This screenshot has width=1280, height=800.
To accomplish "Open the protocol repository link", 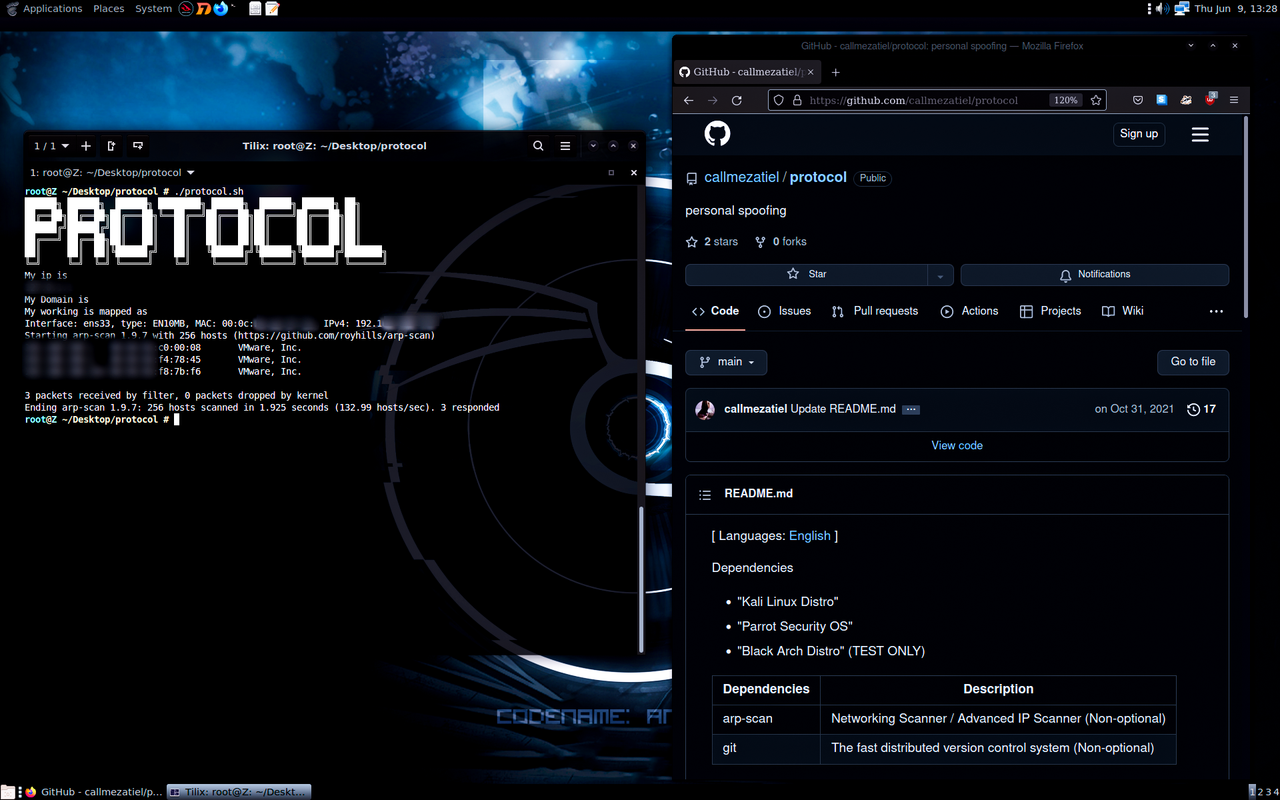I will click(818, 177).
